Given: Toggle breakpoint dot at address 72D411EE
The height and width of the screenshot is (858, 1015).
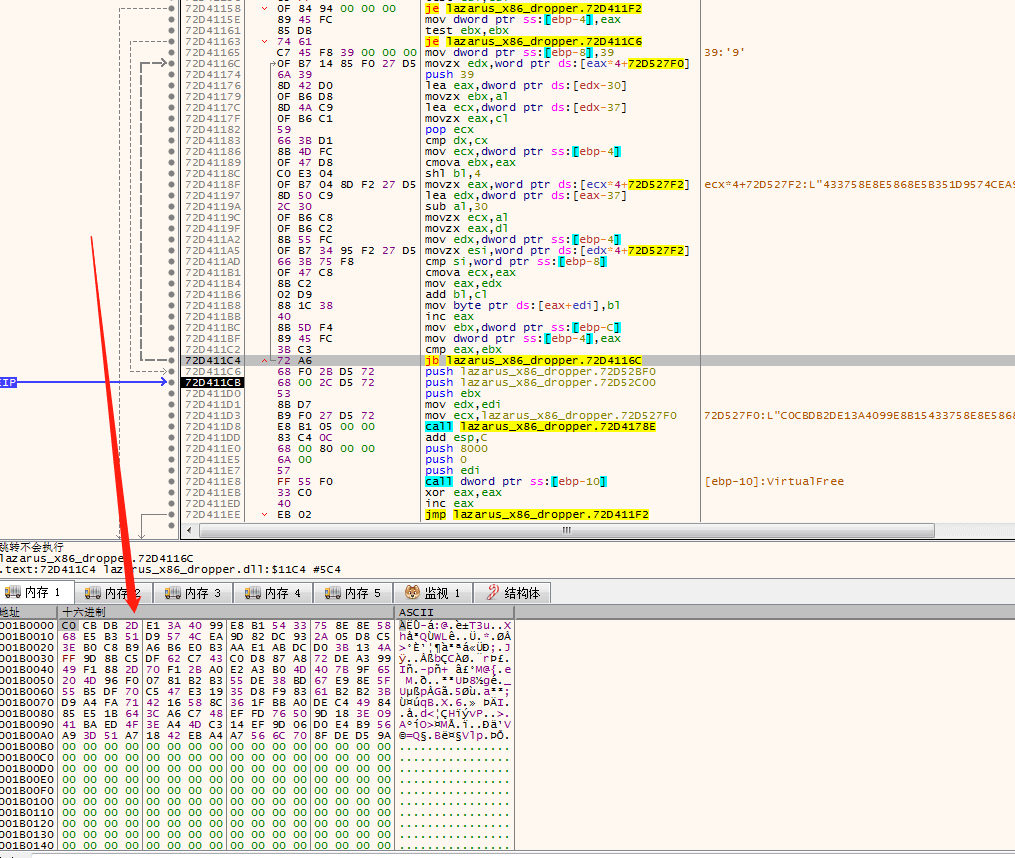Looking at the screenshot, I should coord(172,515).
